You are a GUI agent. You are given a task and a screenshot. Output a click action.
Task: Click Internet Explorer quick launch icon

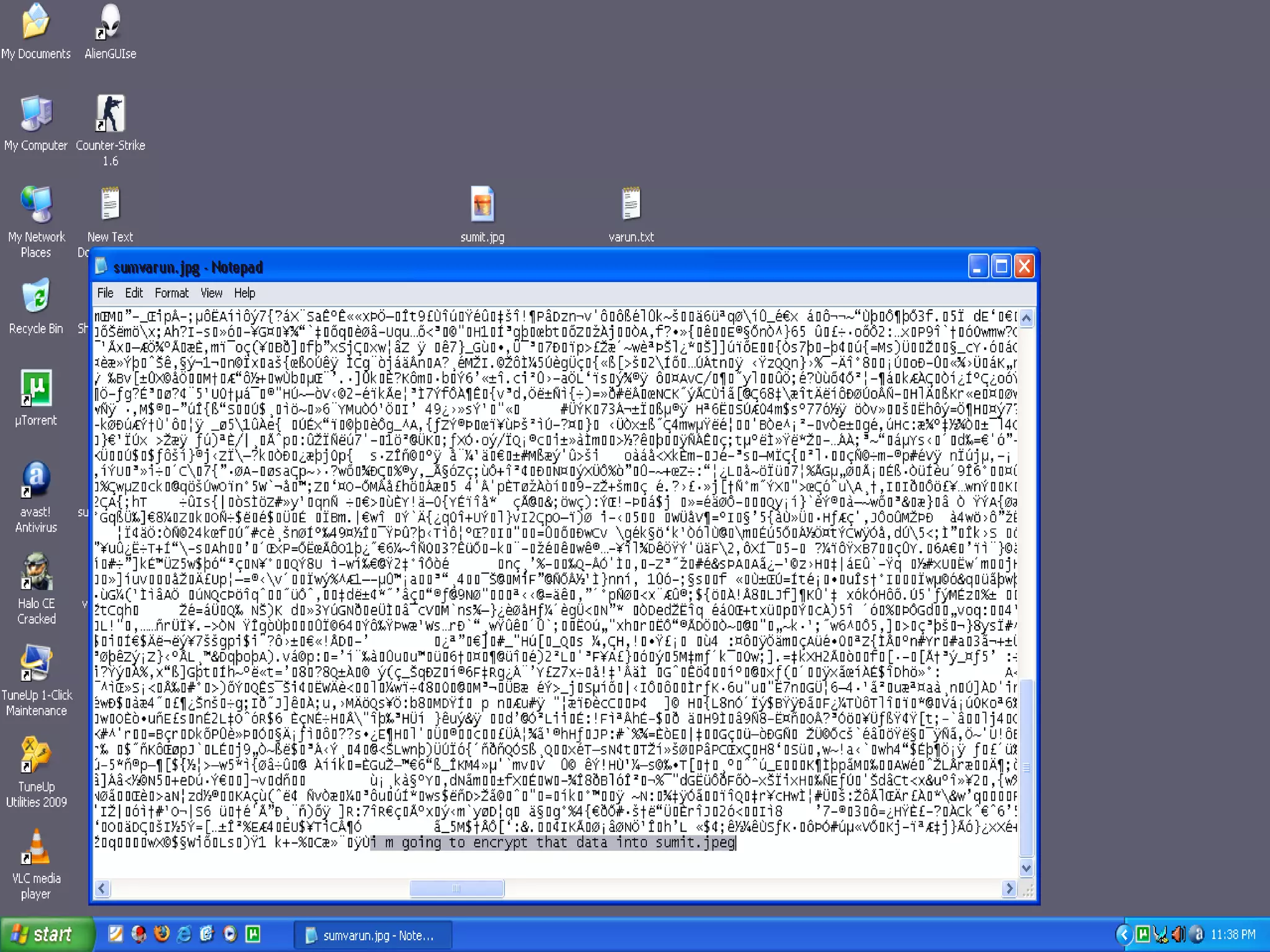184,934
